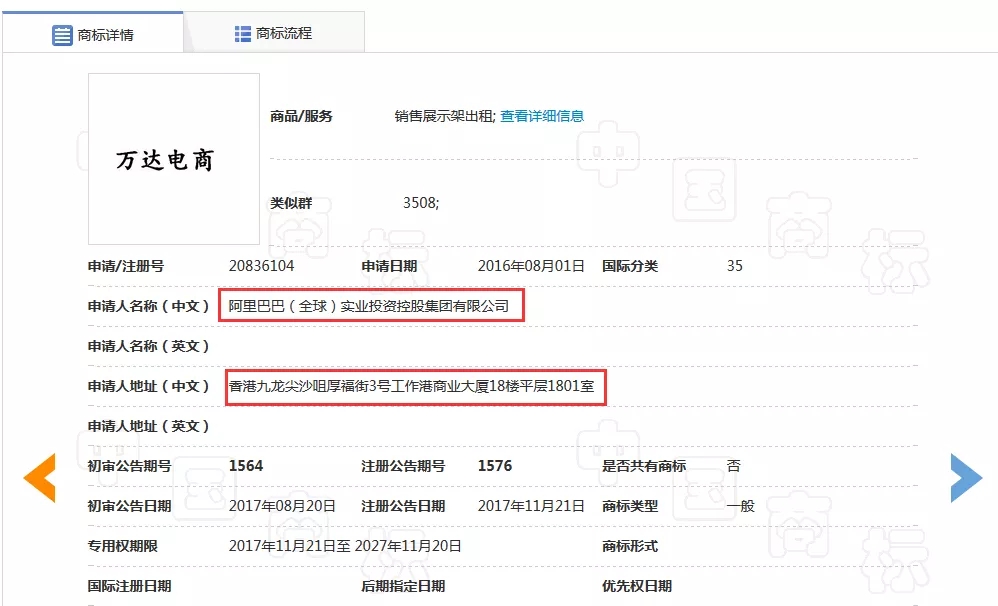Click registration announcement date 2017年11月21日
Image resolution: width=998 pixels, height=606 pixels.
(530, 506)
